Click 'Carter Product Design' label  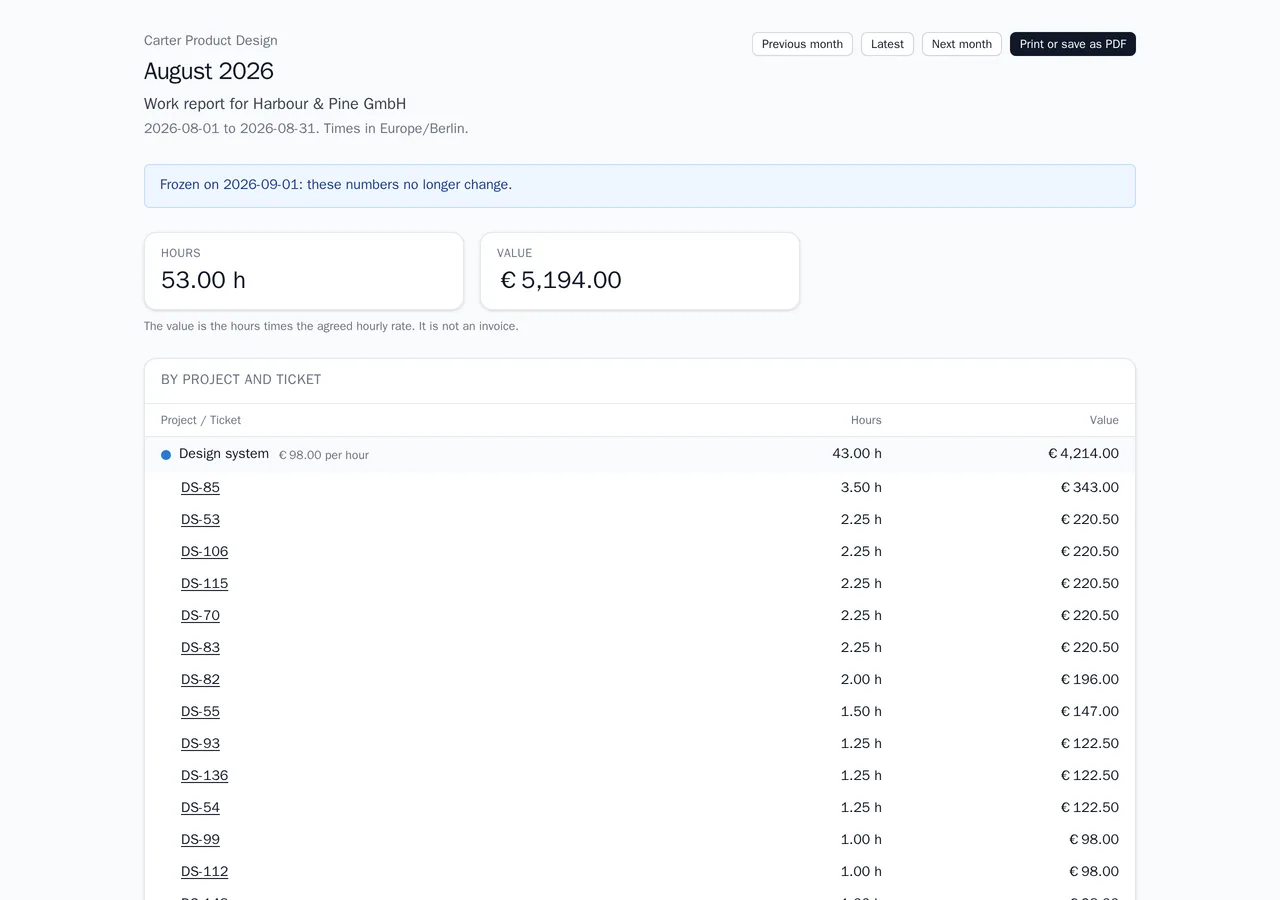pyautogui.click(x=211, y=41)
